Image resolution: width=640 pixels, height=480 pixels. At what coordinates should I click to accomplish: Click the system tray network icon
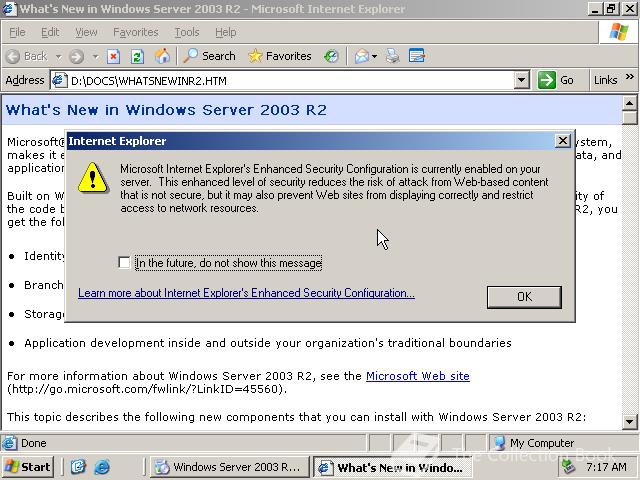click(x=569, y=467)
